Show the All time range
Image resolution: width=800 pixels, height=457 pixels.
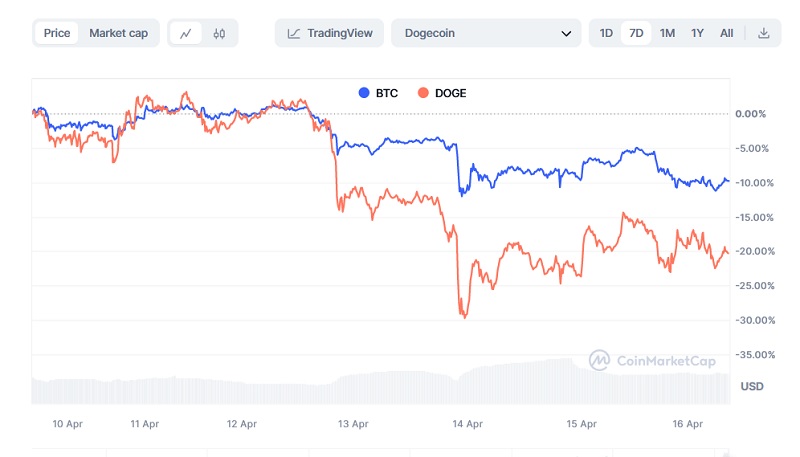(727, 33)
